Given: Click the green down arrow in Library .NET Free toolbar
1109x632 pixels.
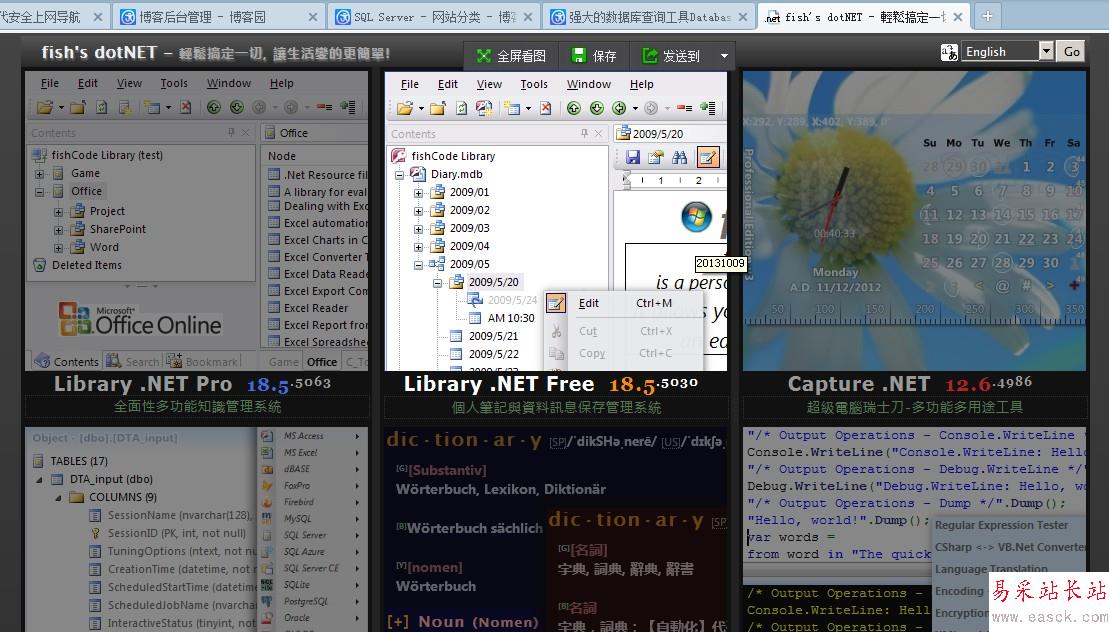Looking at the screenshot, I should [597, 108].
